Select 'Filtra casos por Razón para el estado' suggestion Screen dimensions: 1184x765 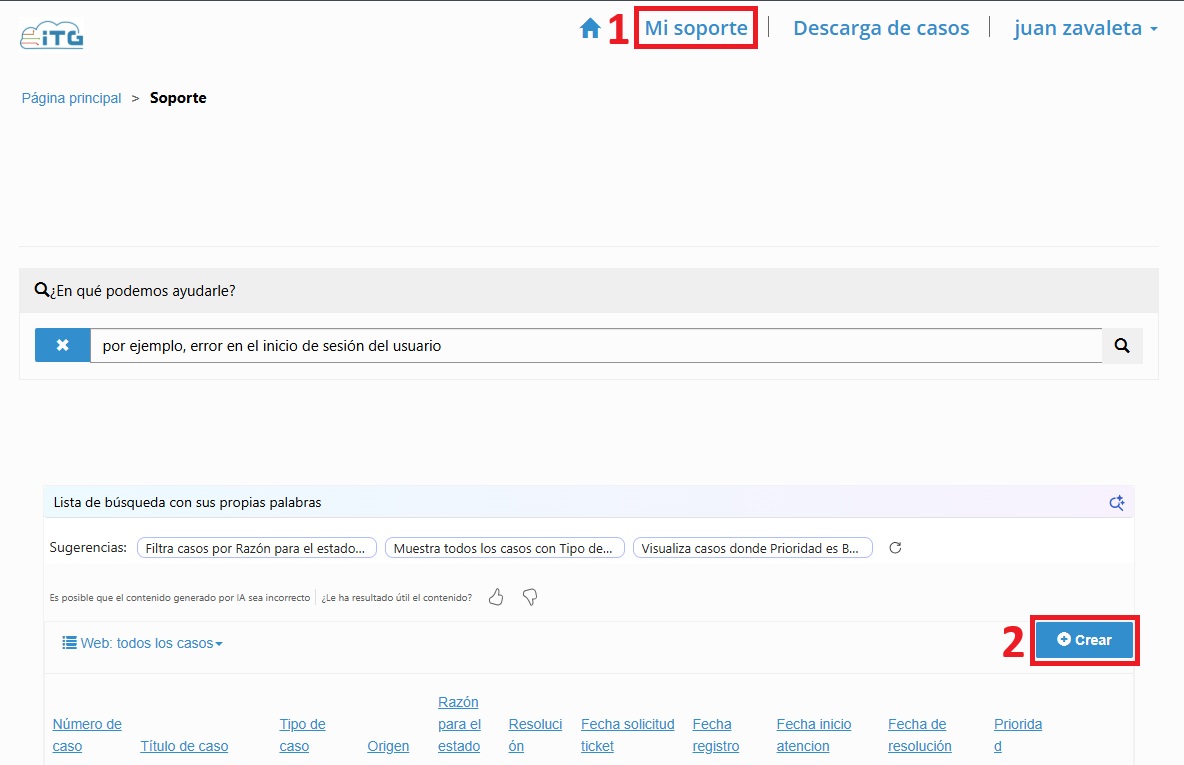[x=257, y=548]
